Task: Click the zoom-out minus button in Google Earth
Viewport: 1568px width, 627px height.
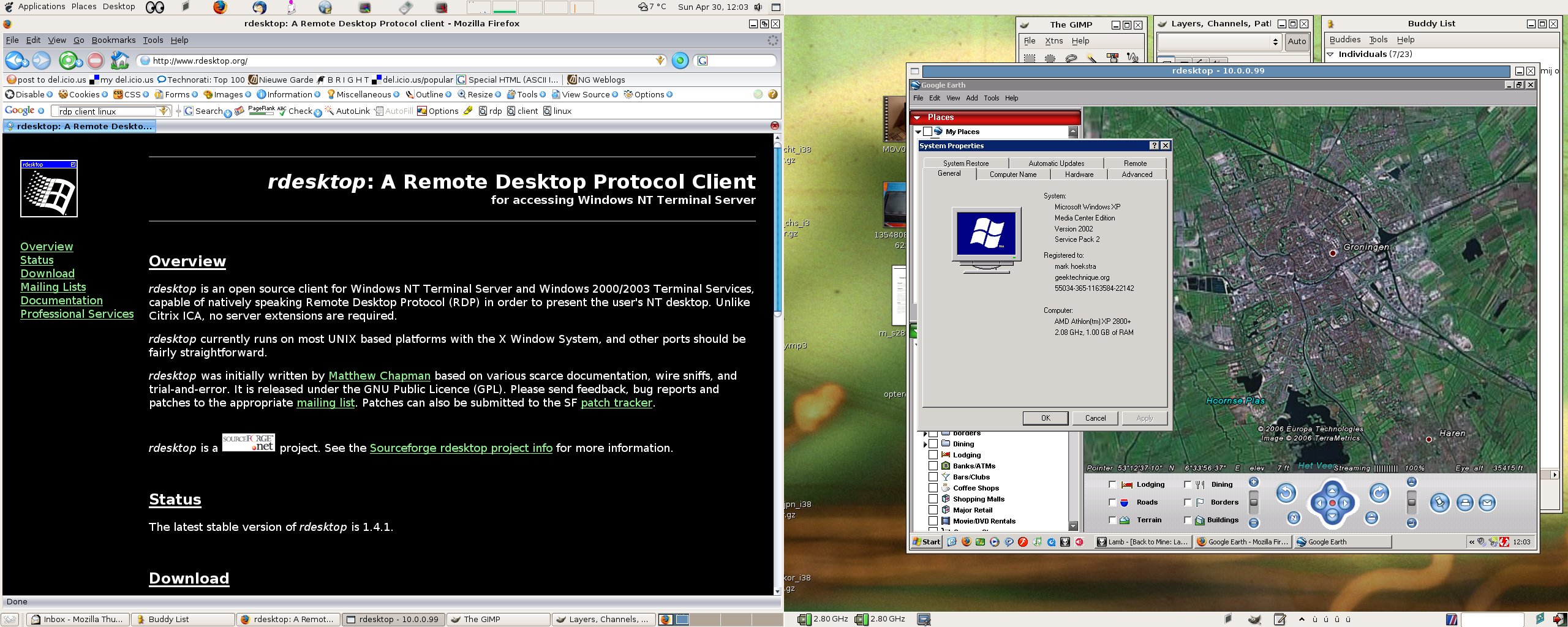Action: point(1254,523)
